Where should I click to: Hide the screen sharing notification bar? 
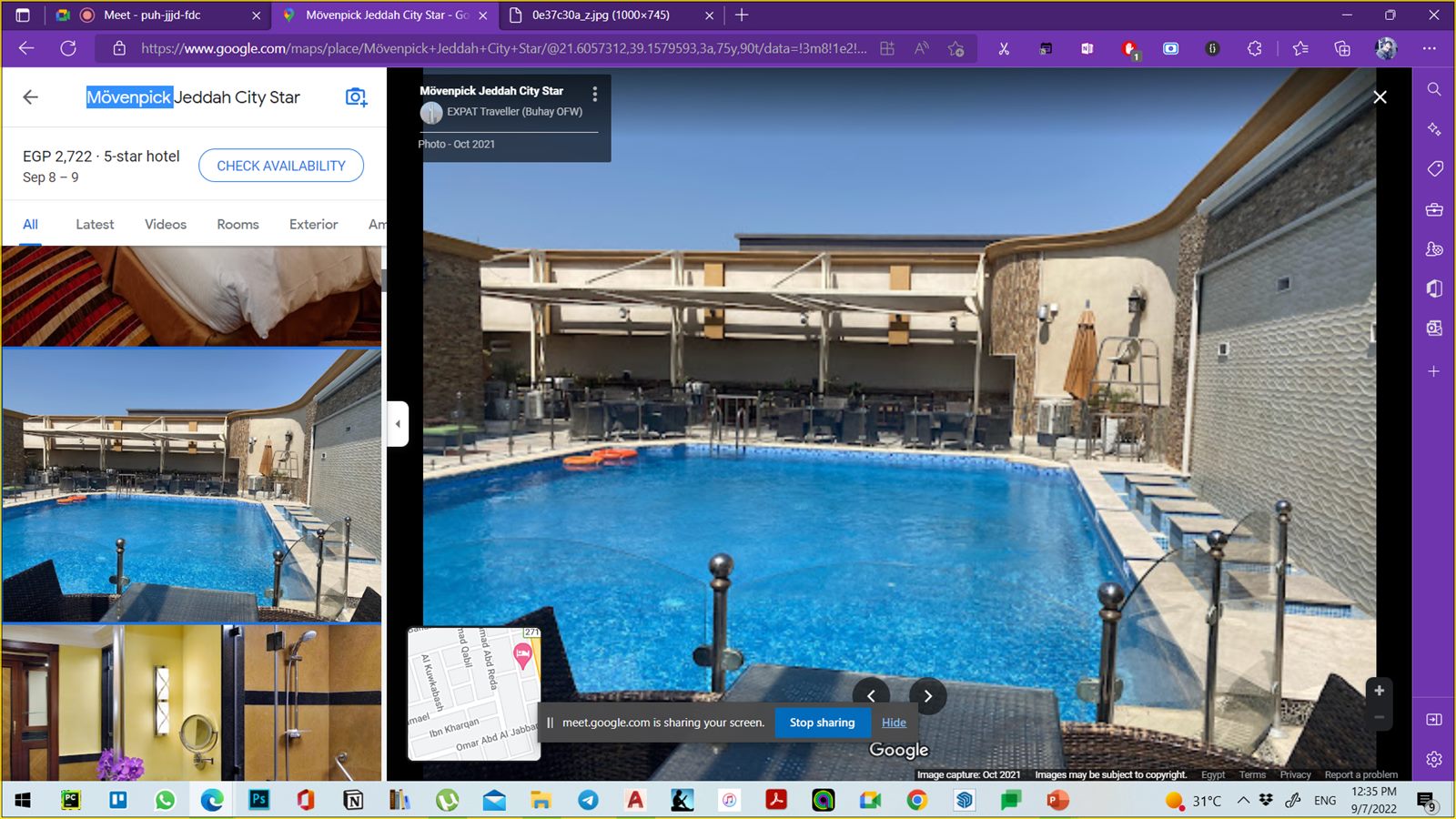point(894,723)
